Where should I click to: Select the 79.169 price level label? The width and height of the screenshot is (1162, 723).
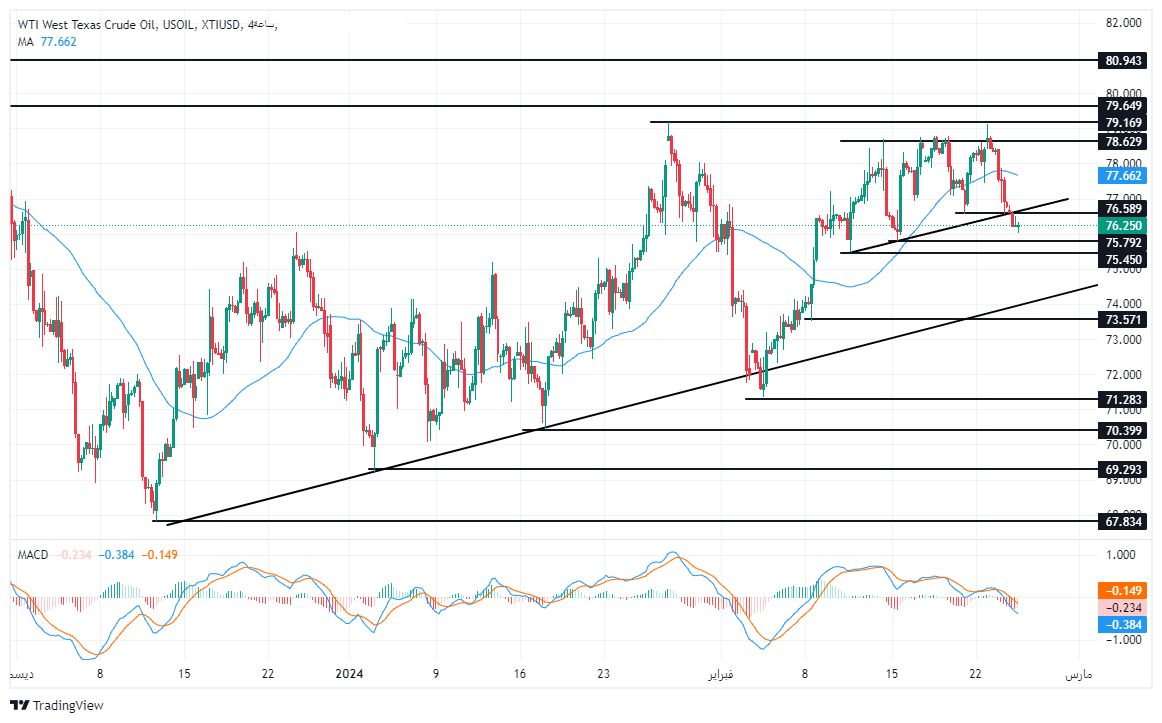coord(1123,123)
